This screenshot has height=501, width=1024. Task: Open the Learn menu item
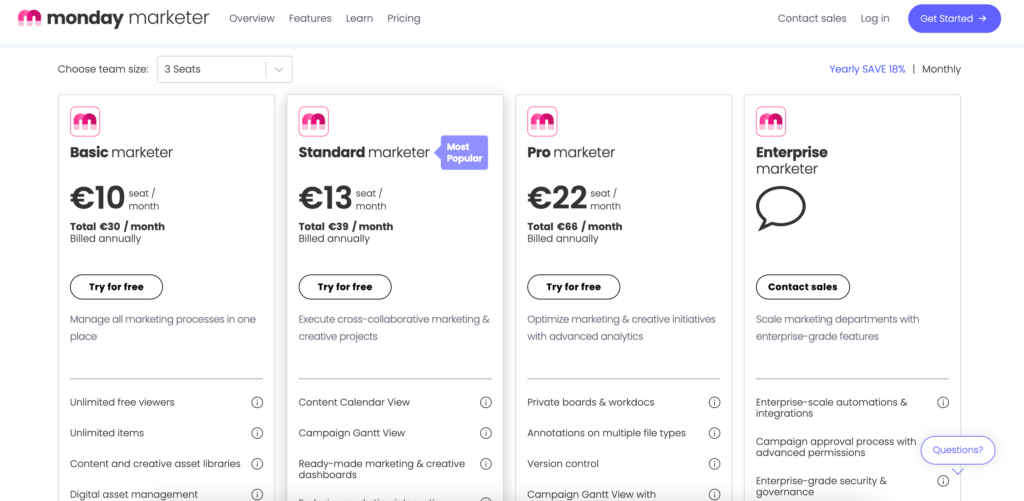pos(359,18)
